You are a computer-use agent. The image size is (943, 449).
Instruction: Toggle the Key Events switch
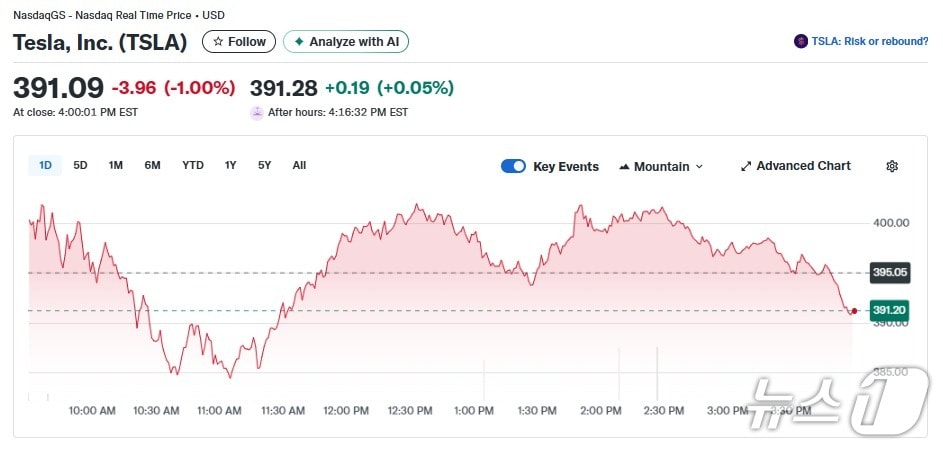513,166
